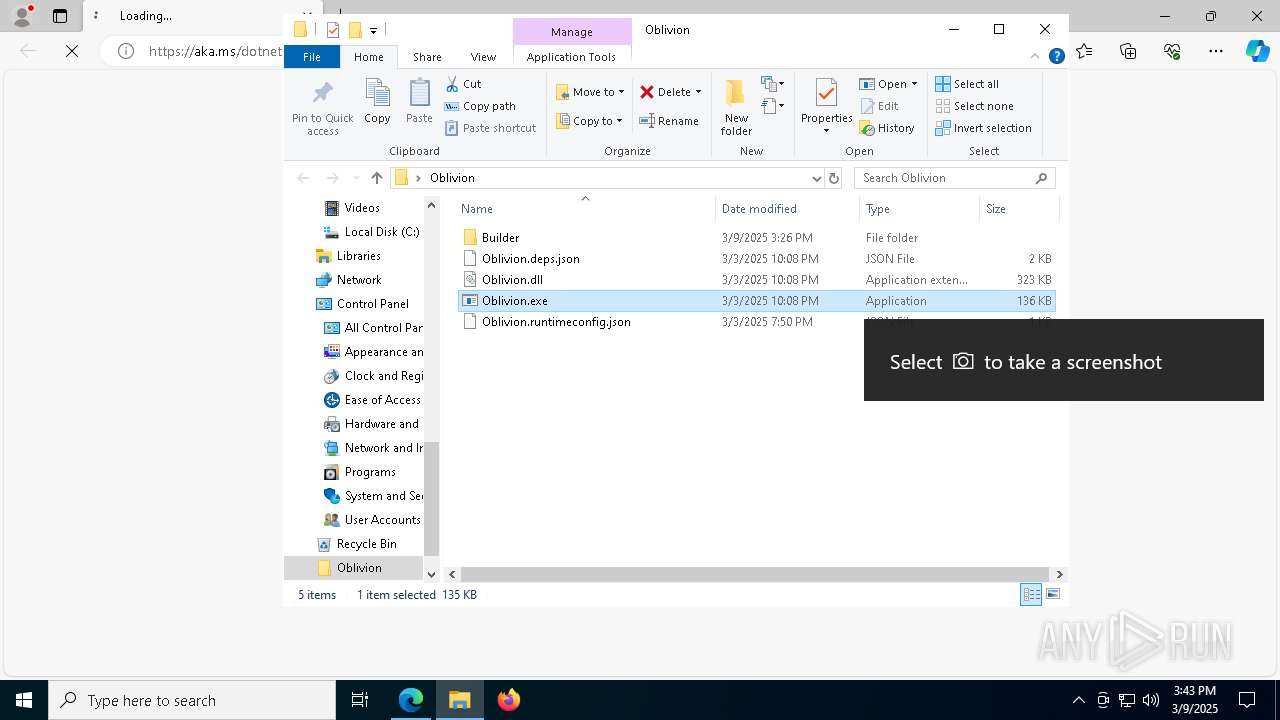Click Select none in ribbon

[x=974, y=106]
